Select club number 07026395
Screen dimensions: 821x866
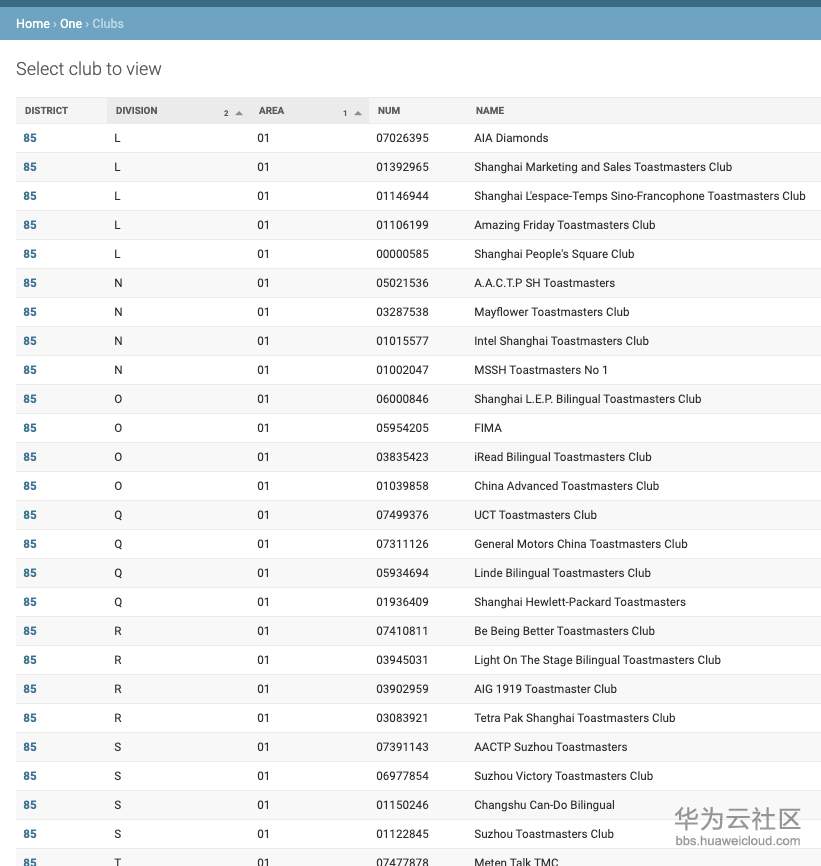[x=402, y=138]
